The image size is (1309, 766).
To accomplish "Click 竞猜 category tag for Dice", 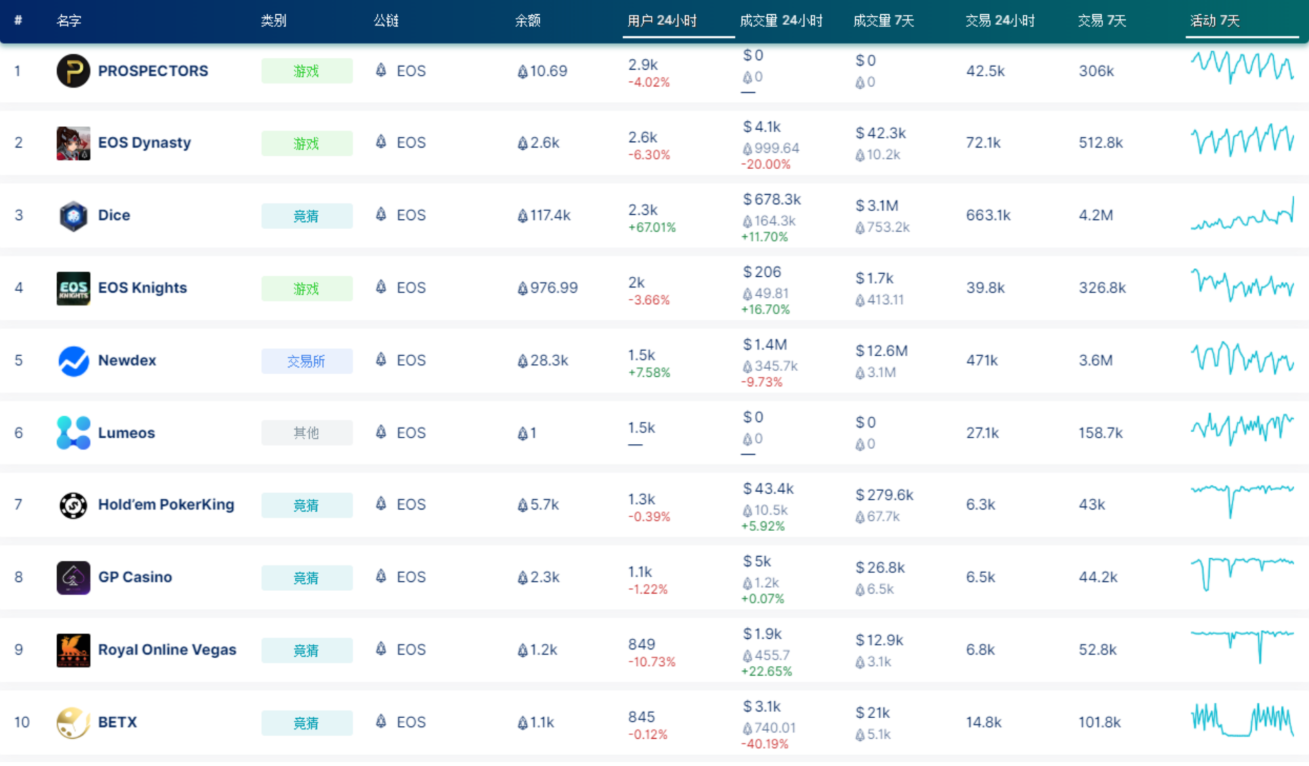I will [x=307, y=216].
